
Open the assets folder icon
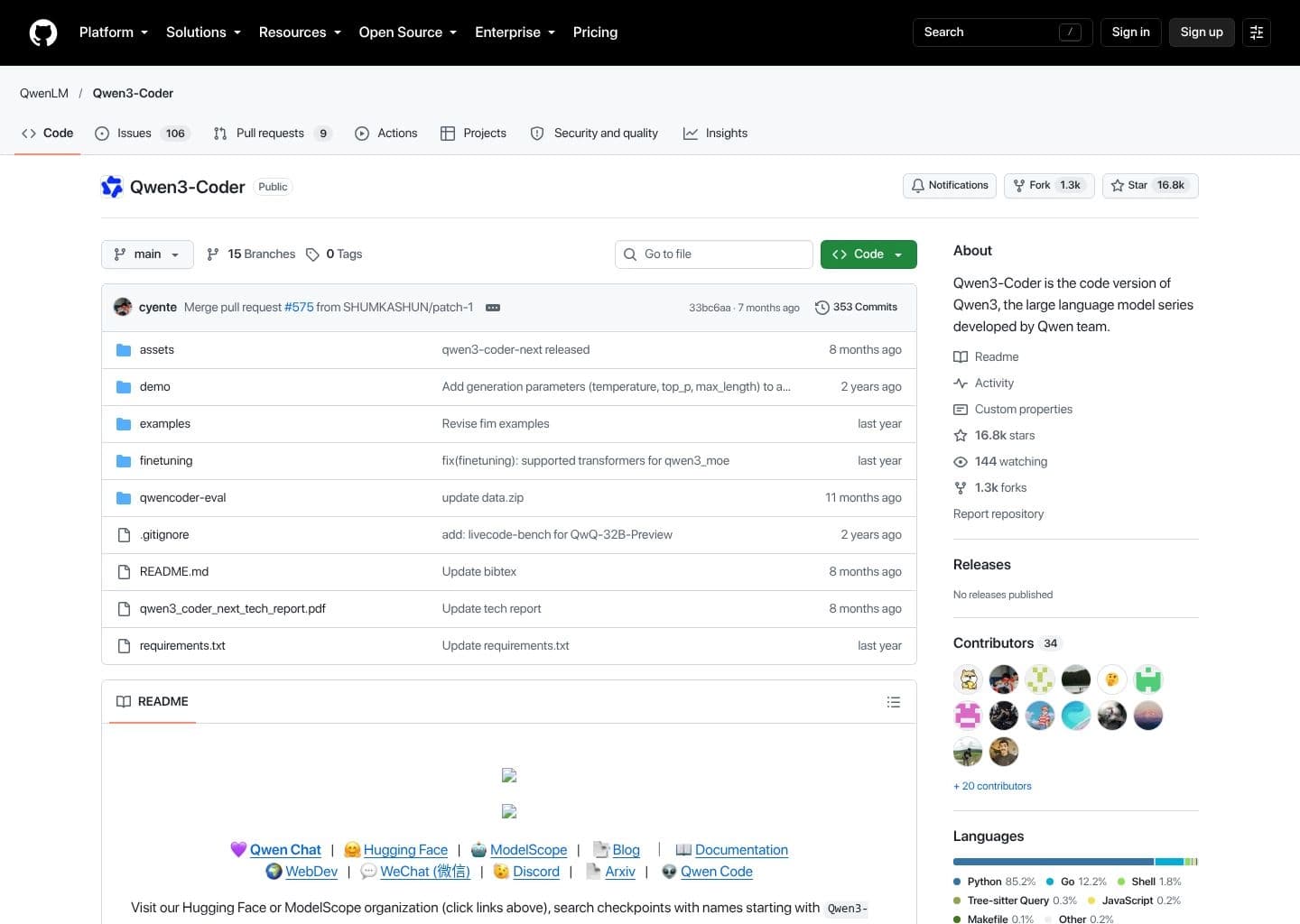click(124, 350)
